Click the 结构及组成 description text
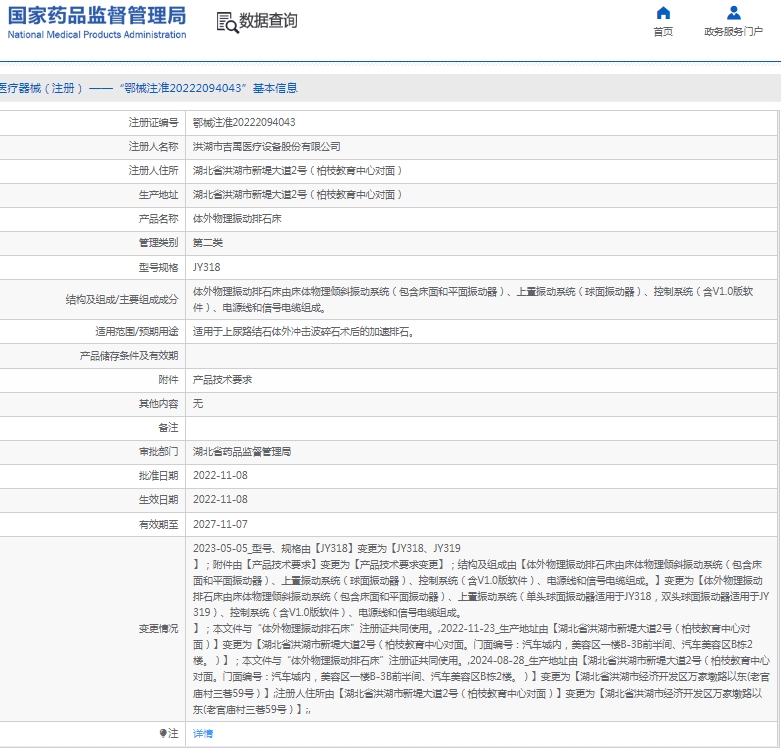The height and width of the screenshot is (751, 781). [473, 299]
